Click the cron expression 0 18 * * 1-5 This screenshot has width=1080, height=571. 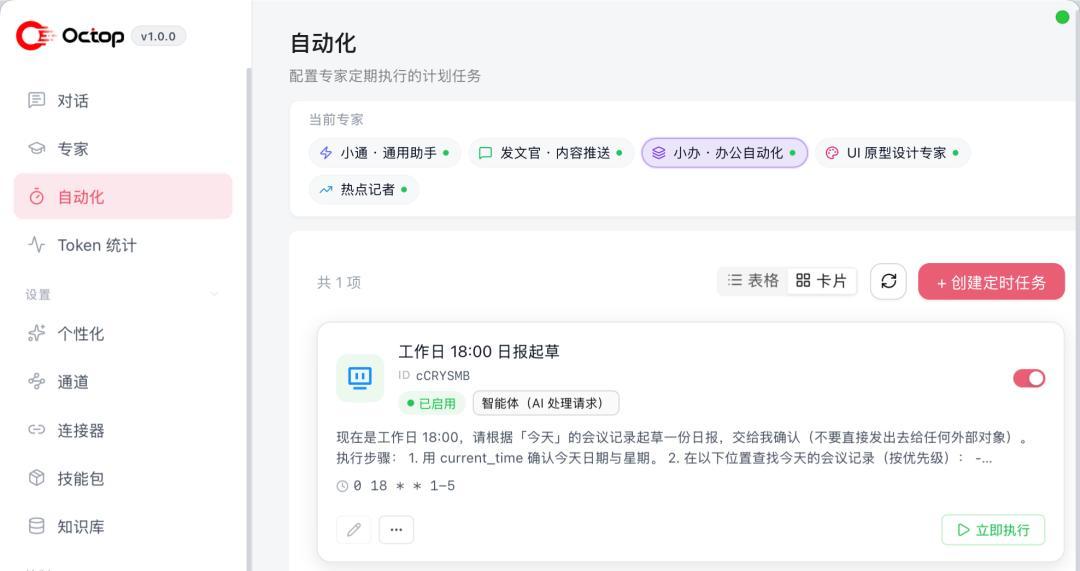[x=404, y=486]
